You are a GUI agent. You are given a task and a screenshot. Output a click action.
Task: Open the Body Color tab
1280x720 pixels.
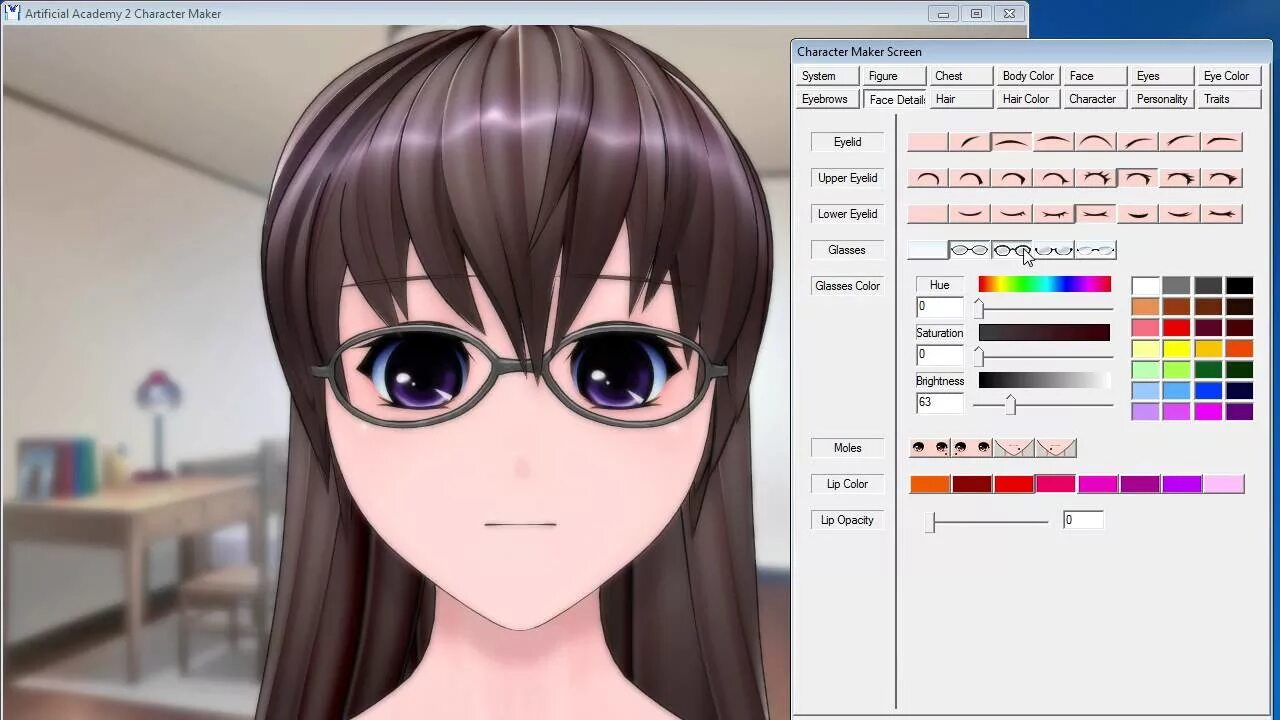pos(1029,76)
